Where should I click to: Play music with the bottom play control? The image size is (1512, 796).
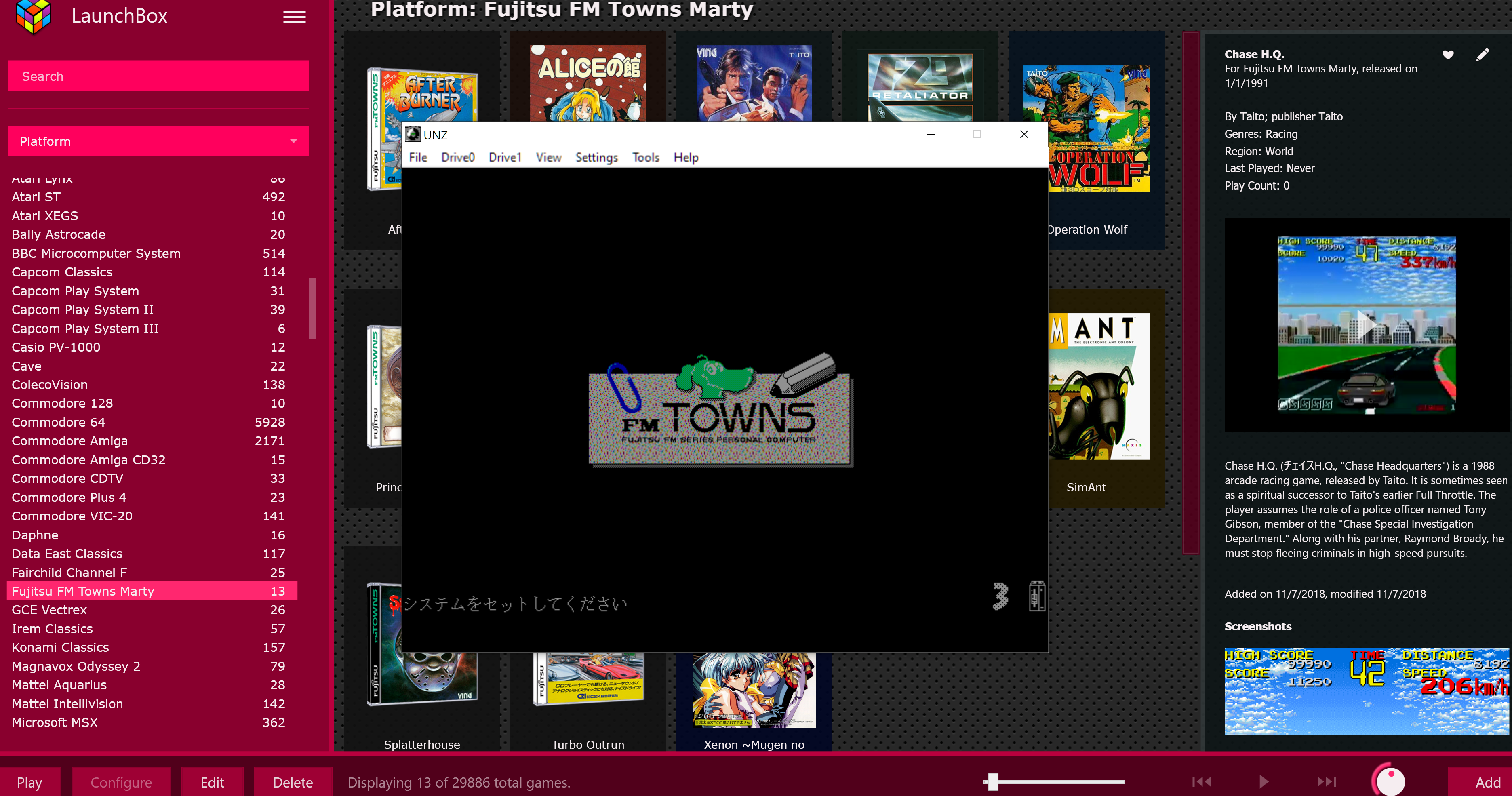[1264, 781]
